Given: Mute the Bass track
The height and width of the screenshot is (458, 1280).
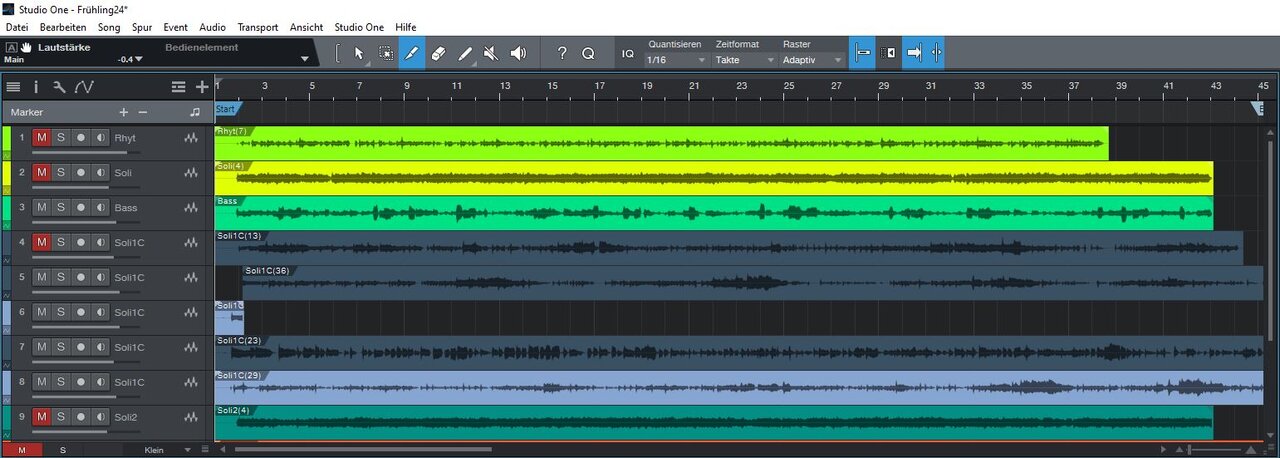Looking at the screenshot, I should (x=42, y=207).
